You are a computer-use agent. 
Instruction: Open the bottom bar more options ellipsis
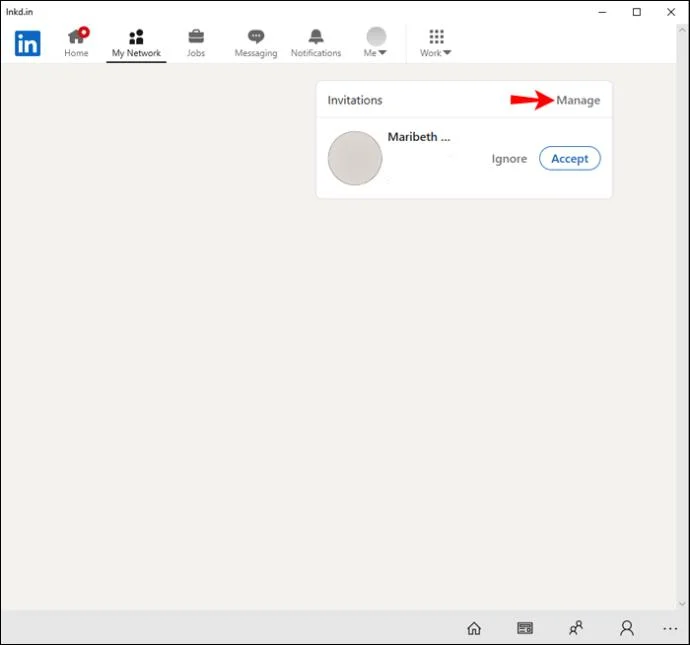670,629
